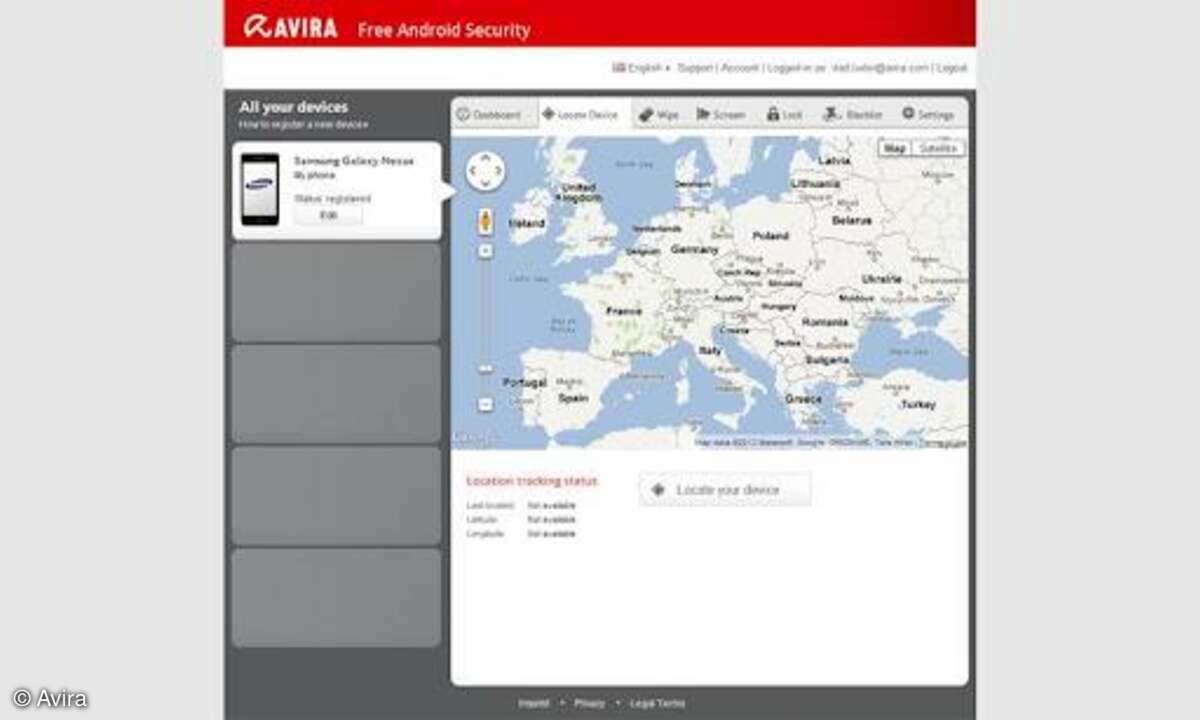Click How to register a new device
The height and width of the screenshot is (720, 1200).
303,125
